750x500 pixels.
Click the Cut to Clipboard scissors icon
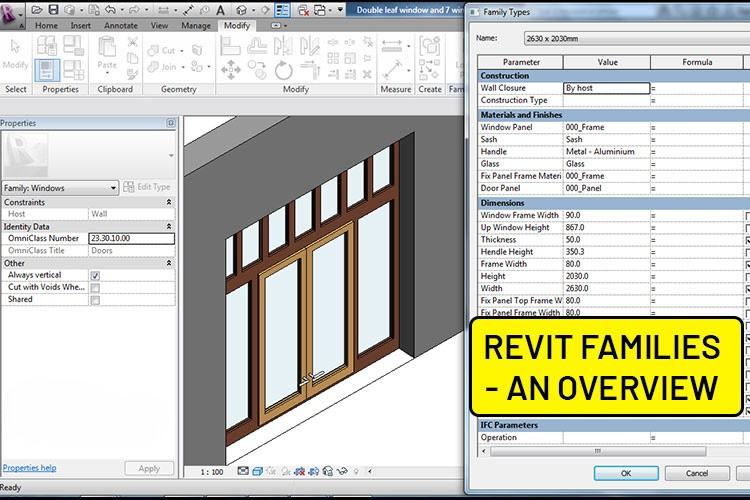(x=132, y=43)
